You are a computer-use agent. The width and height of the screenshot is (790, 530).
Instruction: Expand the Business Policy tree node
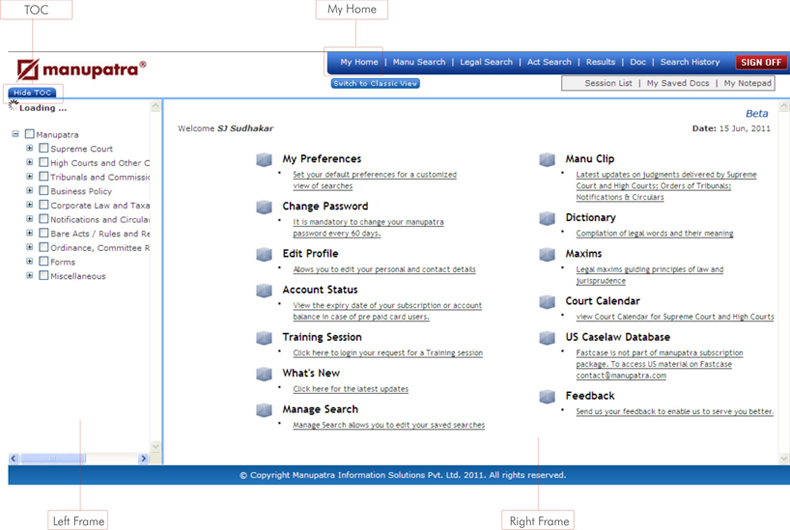click(x=30, y=190)
